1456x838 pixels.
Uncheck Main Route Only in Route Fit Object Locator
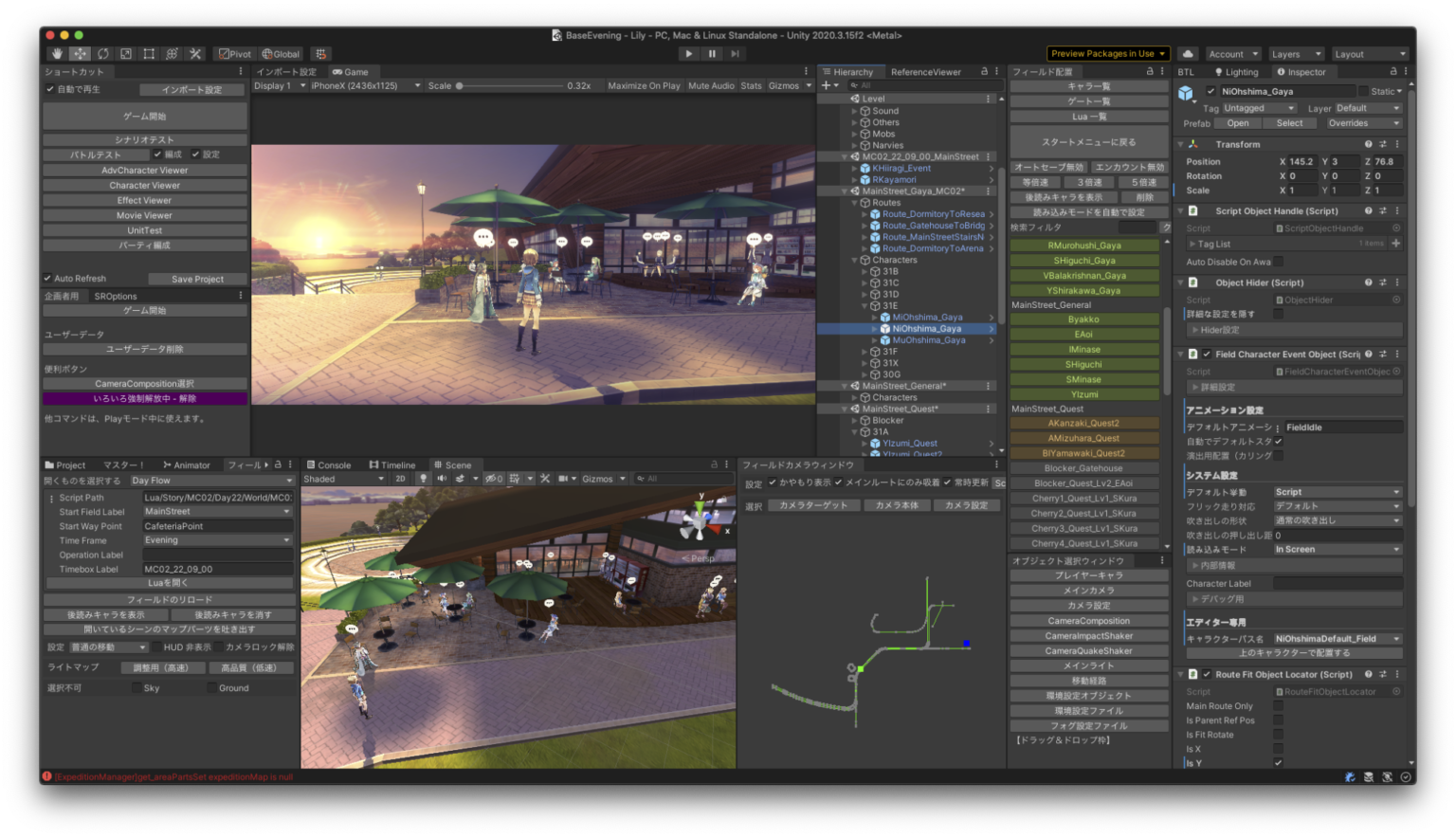pyautogui.click(x=1279, y=705)
